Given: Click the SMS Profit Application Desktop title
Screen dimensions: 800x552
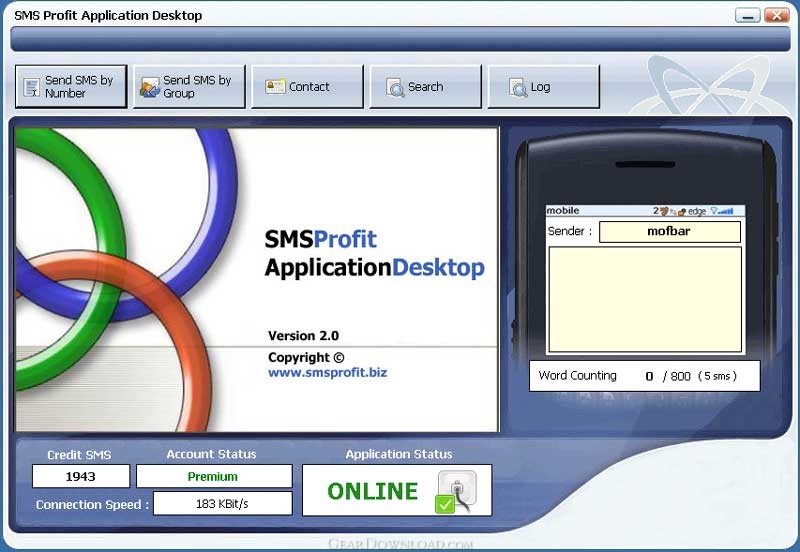Looking at the screenshot, I should point(108,16).
